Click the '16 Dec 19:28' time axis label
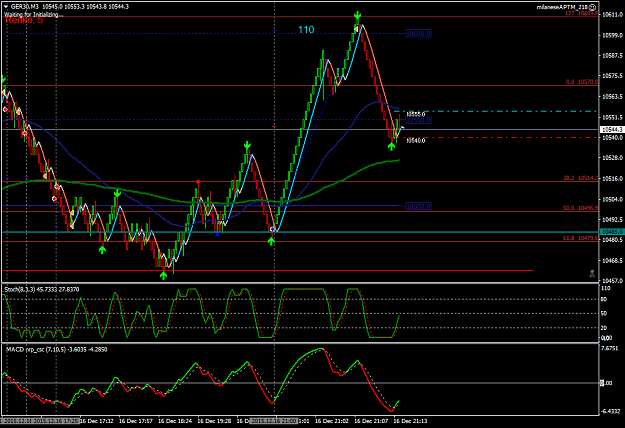 click(x=214, y=421)
